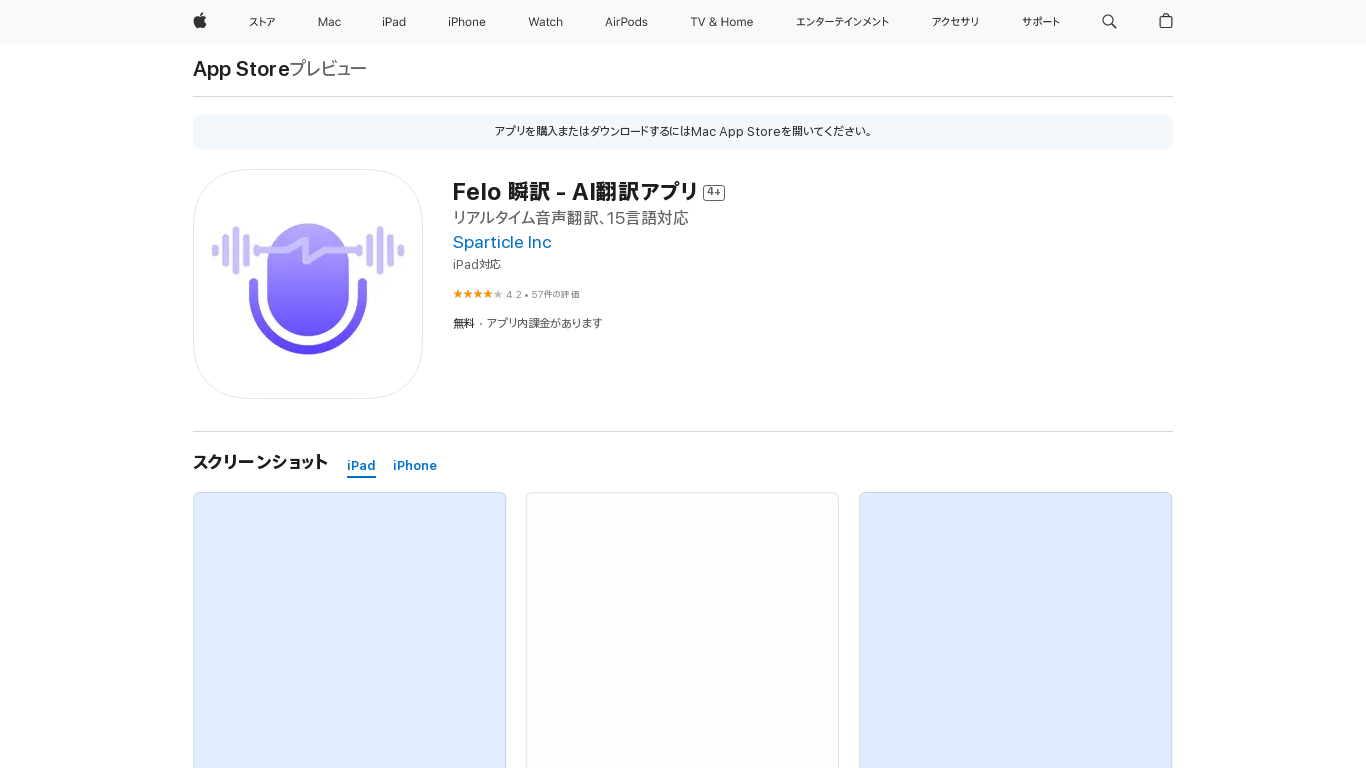1366x768 pixels.
Task: Open the iPad navigation menu item
Action: [394, 22]
